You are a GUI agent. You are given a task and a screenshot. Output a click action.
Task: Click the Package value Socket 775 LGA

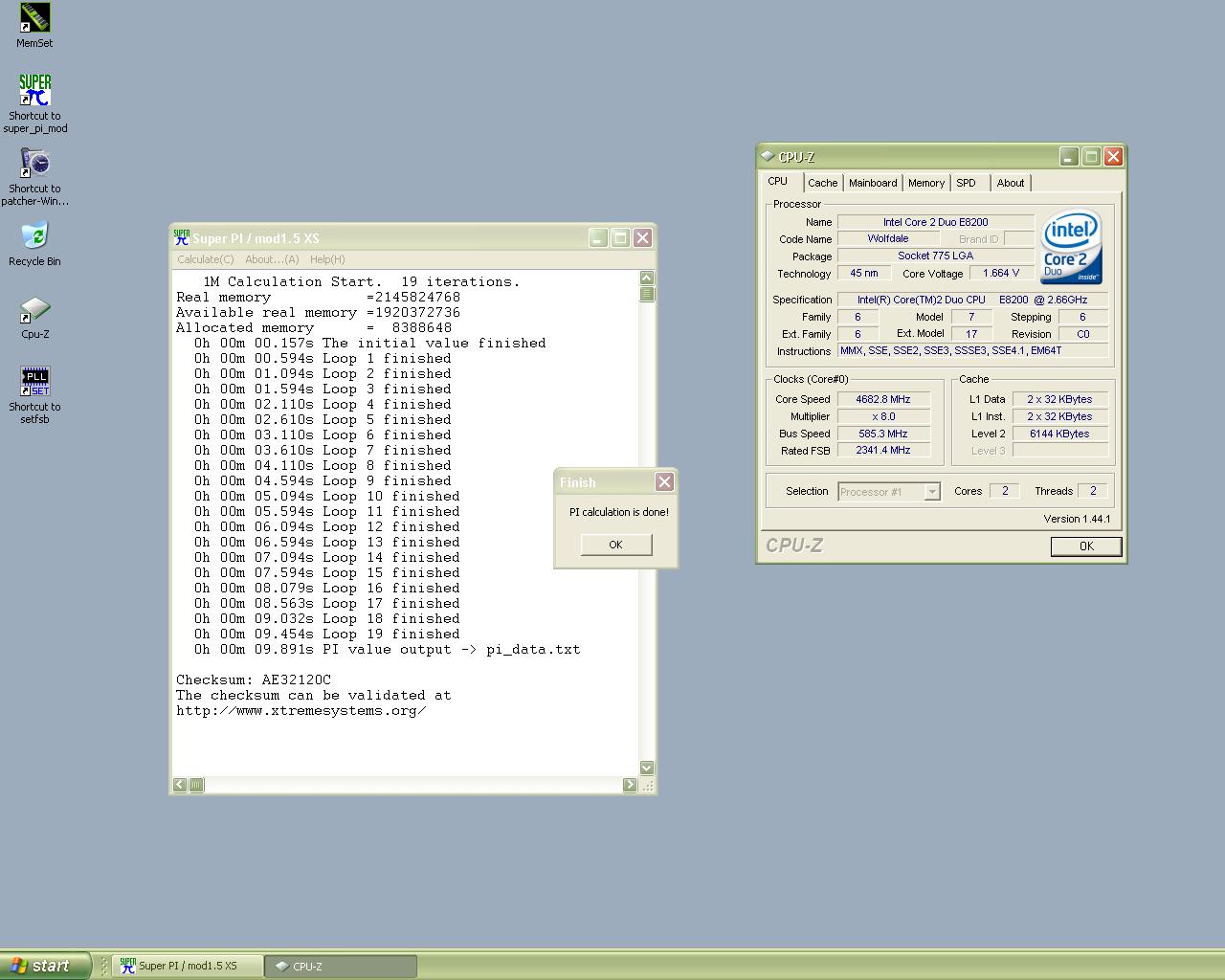point(936,256)
